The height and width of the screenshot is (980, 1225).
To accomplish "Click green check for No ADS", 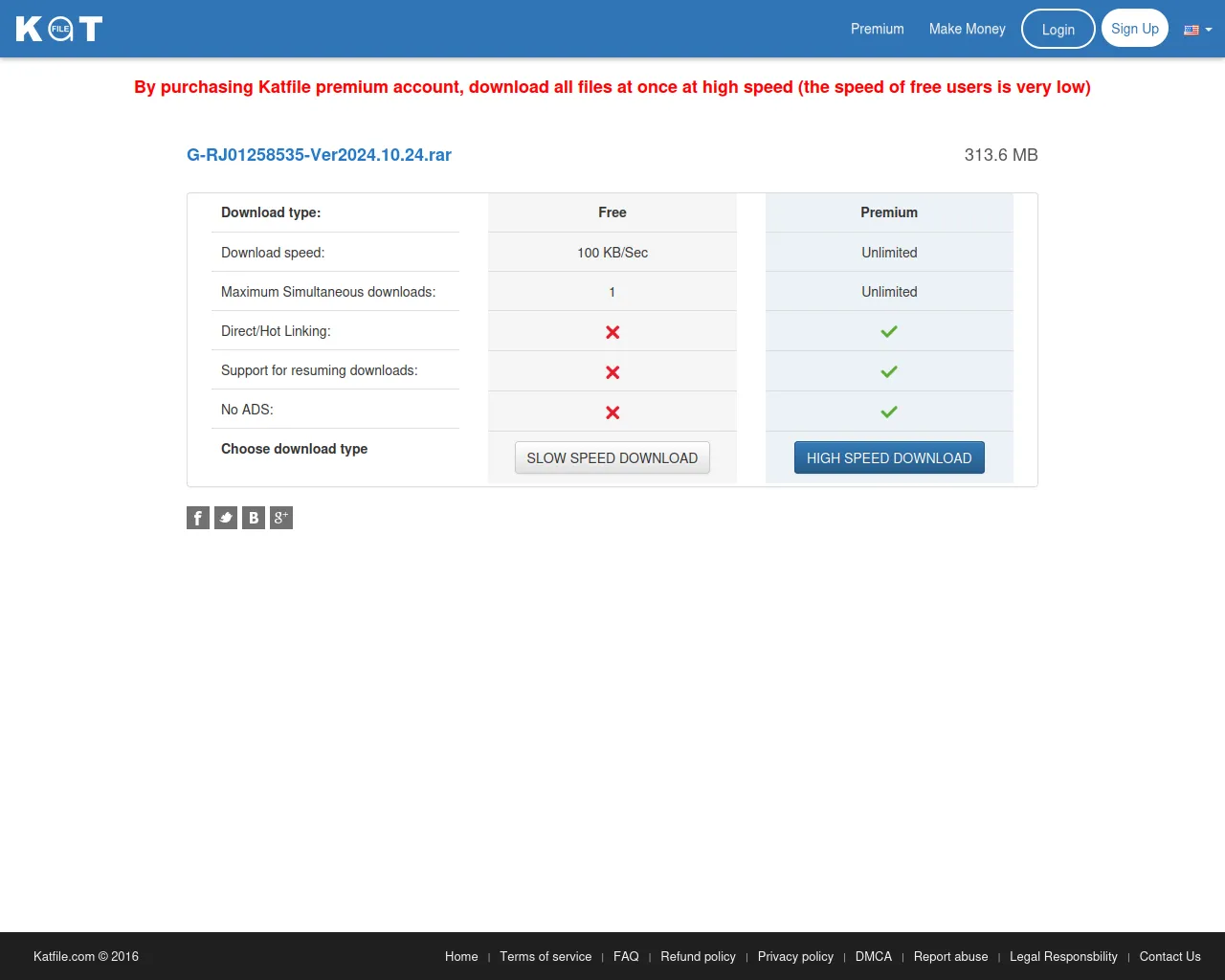I will pyautogui.click(x=889, y=412).
